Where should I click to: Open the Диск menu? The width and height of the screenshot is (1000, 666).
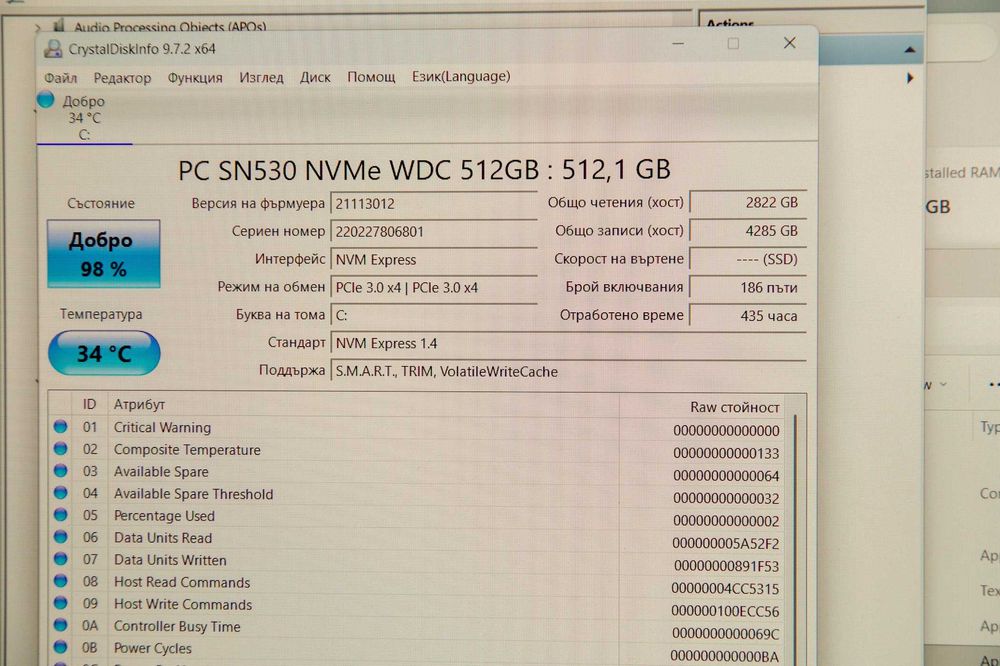(315, 77)
